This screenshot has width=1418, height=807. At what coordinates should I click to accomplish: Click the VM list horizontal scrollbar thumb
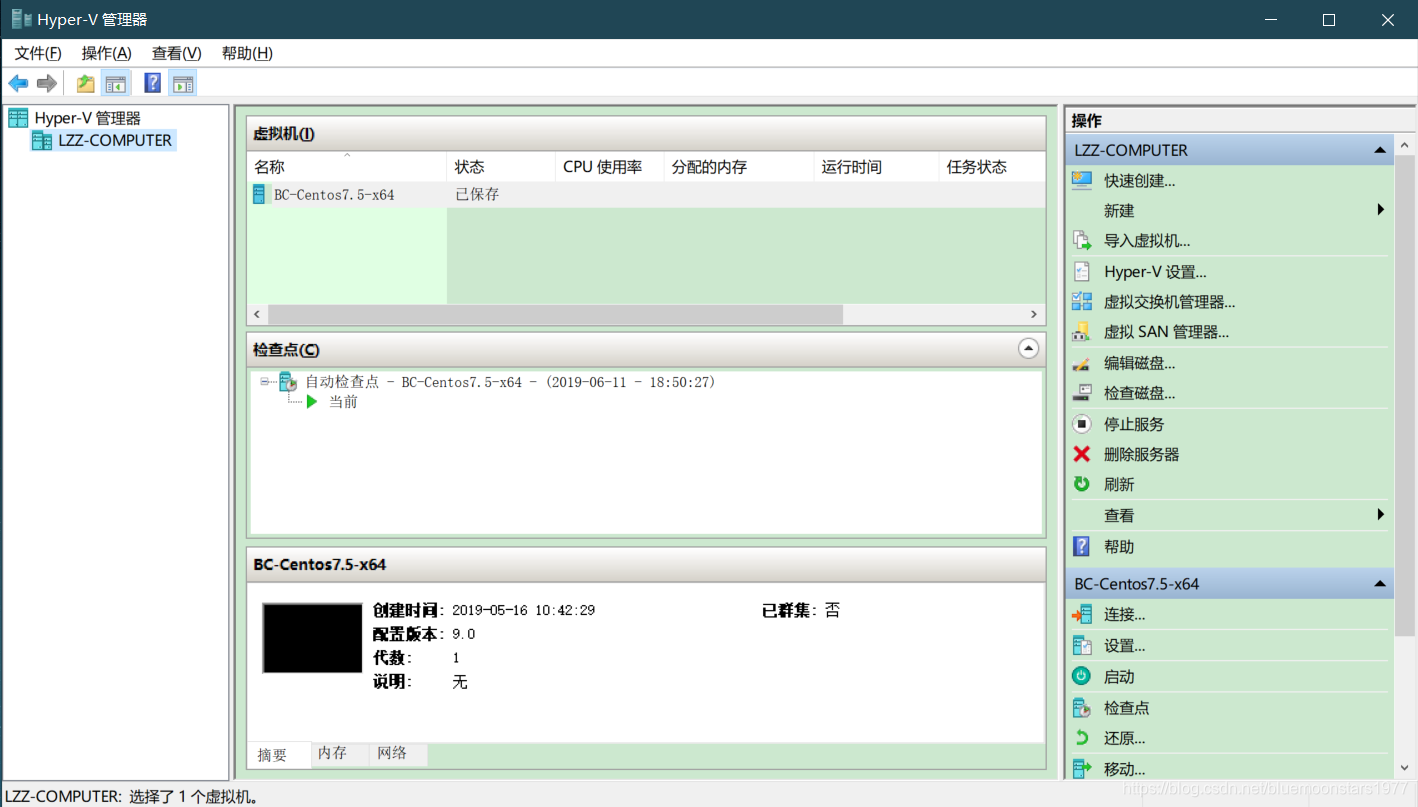pyautogui.click(x=555, y=315)
